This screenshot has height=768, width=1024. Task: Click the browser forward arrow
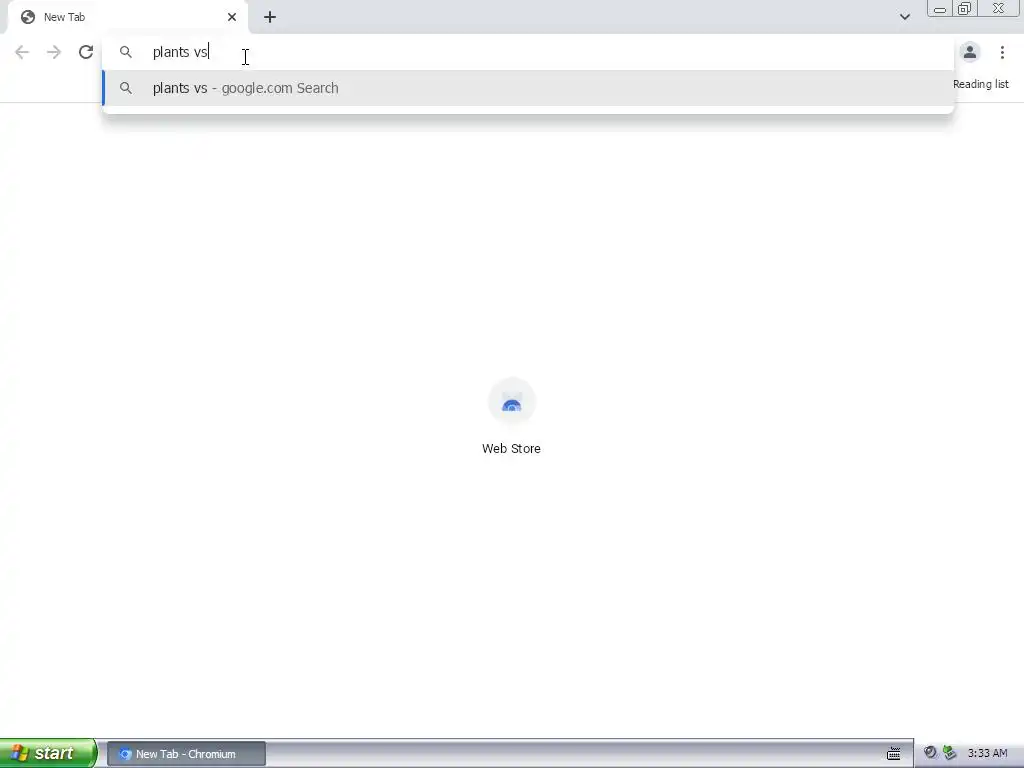(54, 52)
